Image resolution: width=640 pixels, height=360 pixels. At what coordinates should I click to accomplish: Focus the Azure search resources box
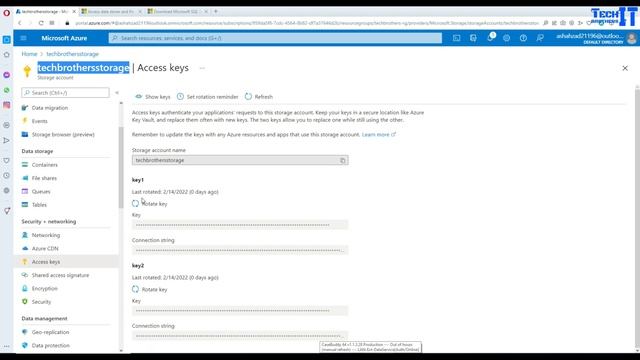tap(275, 38)
